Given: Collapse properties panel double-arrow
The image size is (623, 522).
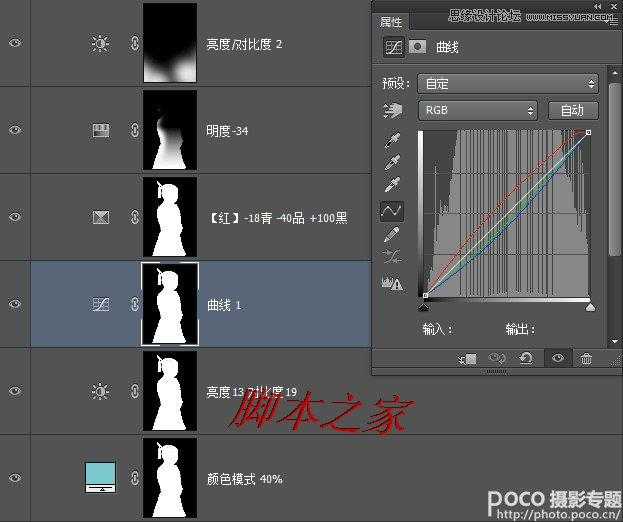Looking at the screenshot, I should [598, 6].
